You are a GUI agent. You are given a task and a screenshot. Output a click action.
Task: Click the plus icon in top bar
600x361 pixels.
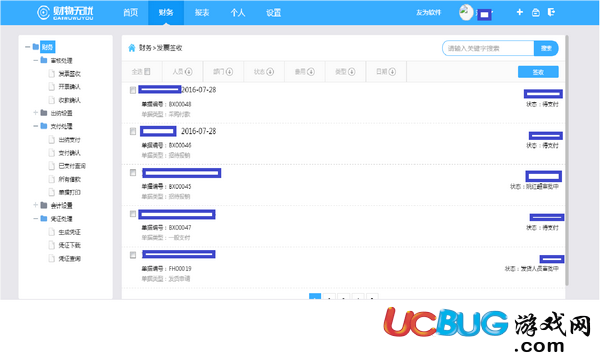(x=519, y=12)
